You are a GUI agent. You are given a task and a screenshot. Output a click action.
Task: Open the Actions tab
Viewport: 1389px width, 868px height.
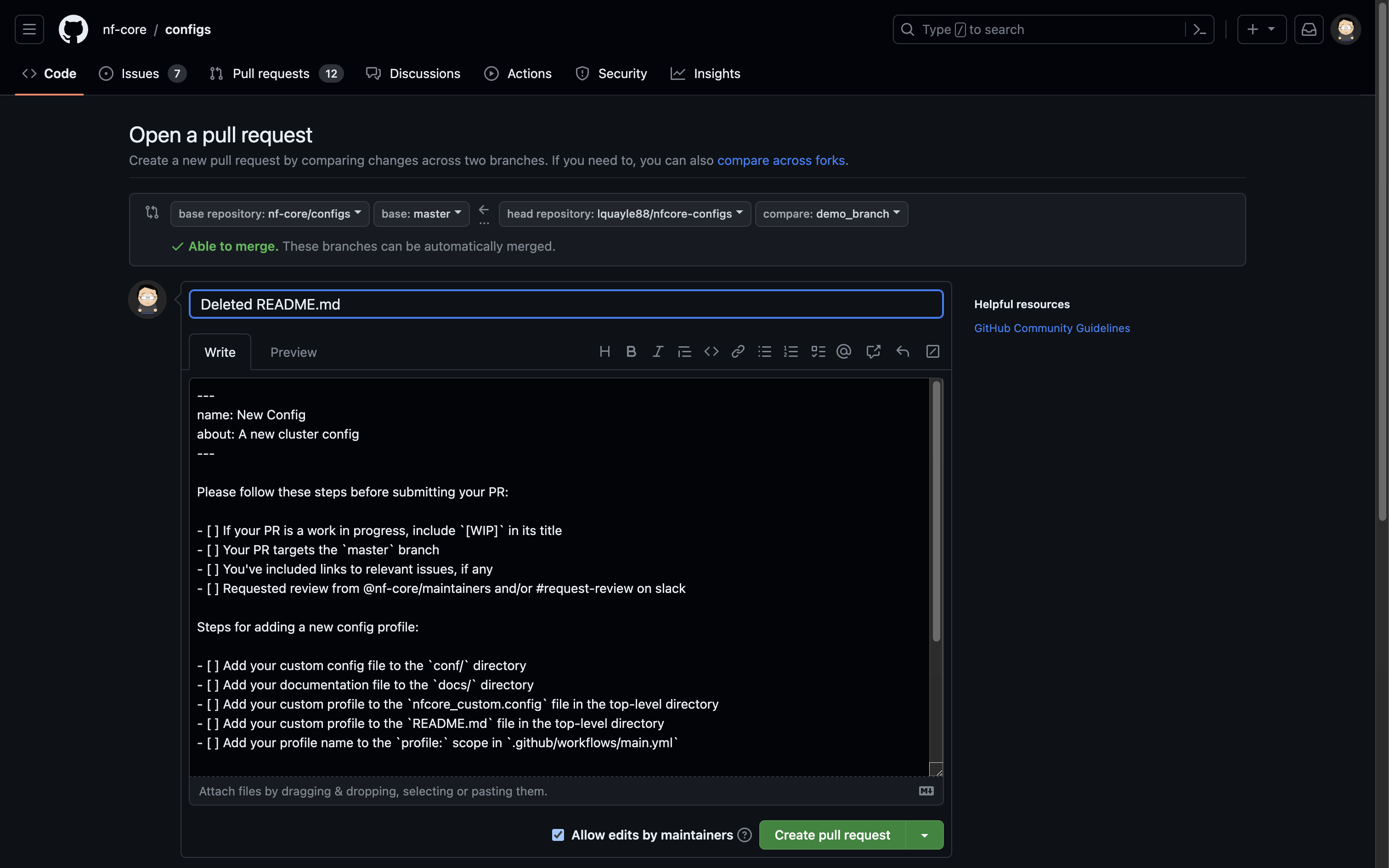point(518,73)
